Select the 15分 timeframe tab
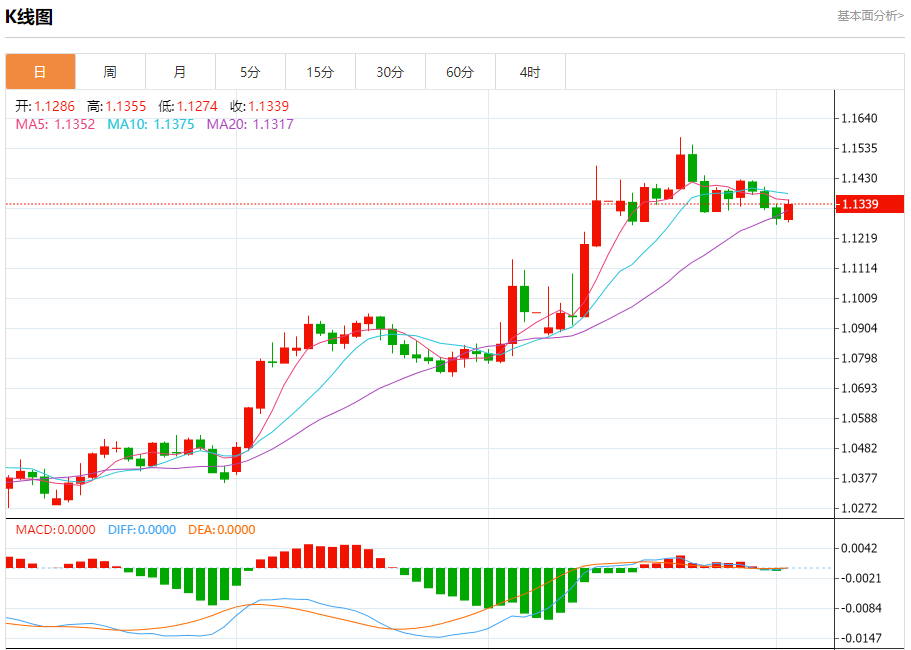Image resolution: width=911 pixels, height=650 pixels. [x=320, y=72]
